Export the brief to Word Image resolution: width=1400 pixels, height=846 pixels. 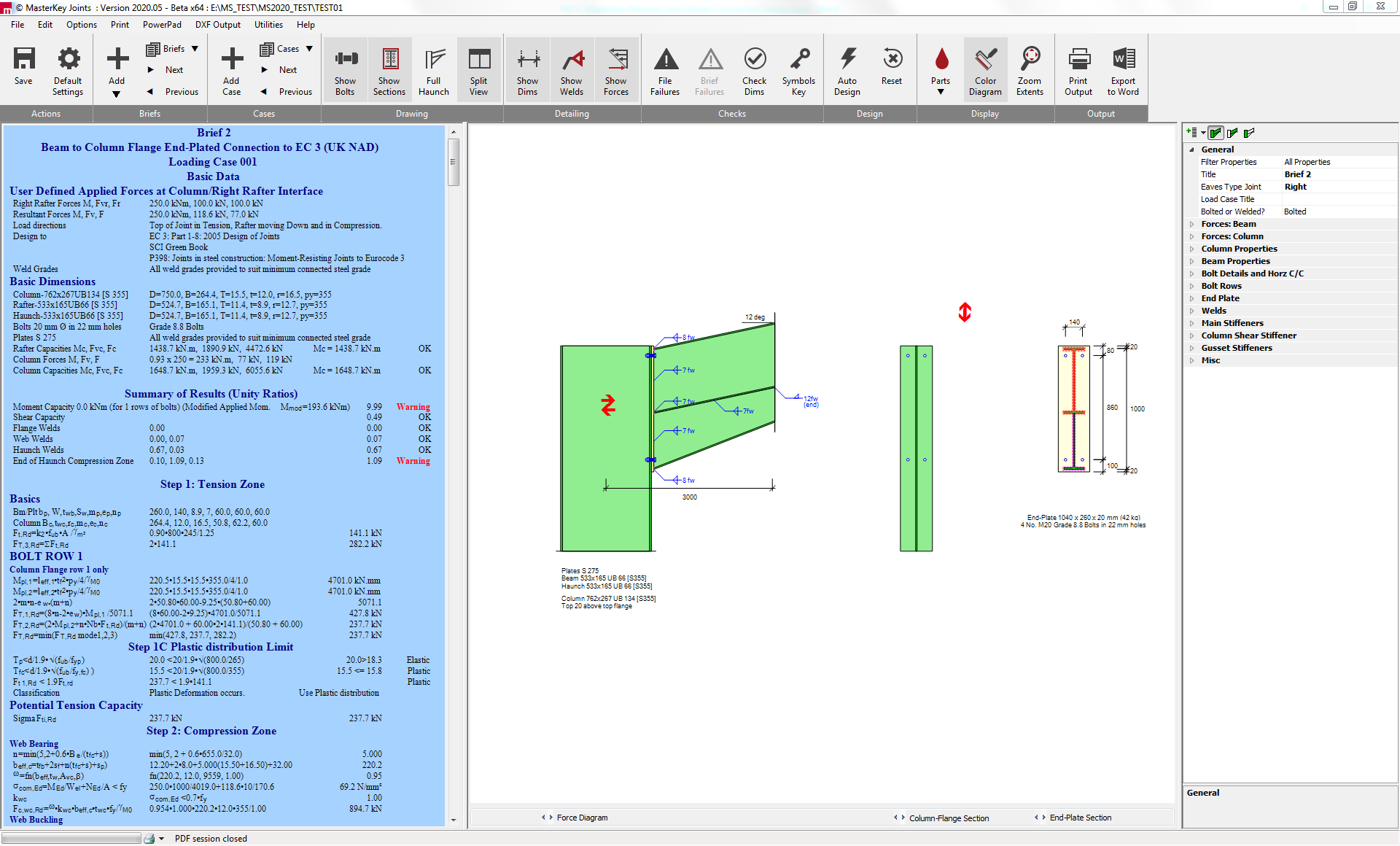click(1123, 71)
